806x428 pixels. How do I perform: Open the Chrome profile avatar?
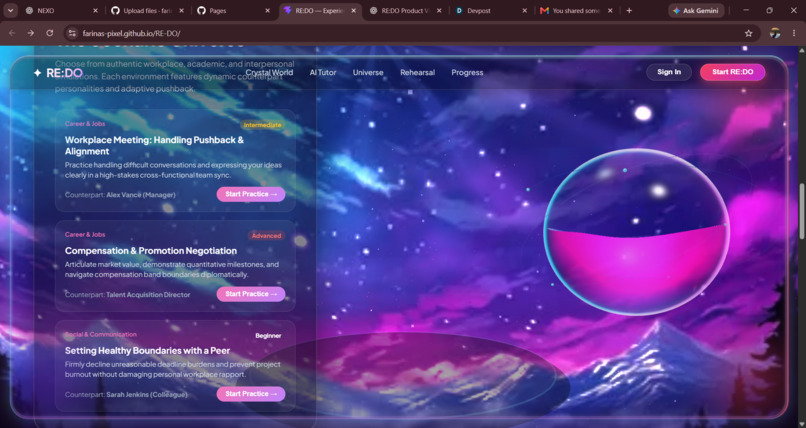click(775, 33)
